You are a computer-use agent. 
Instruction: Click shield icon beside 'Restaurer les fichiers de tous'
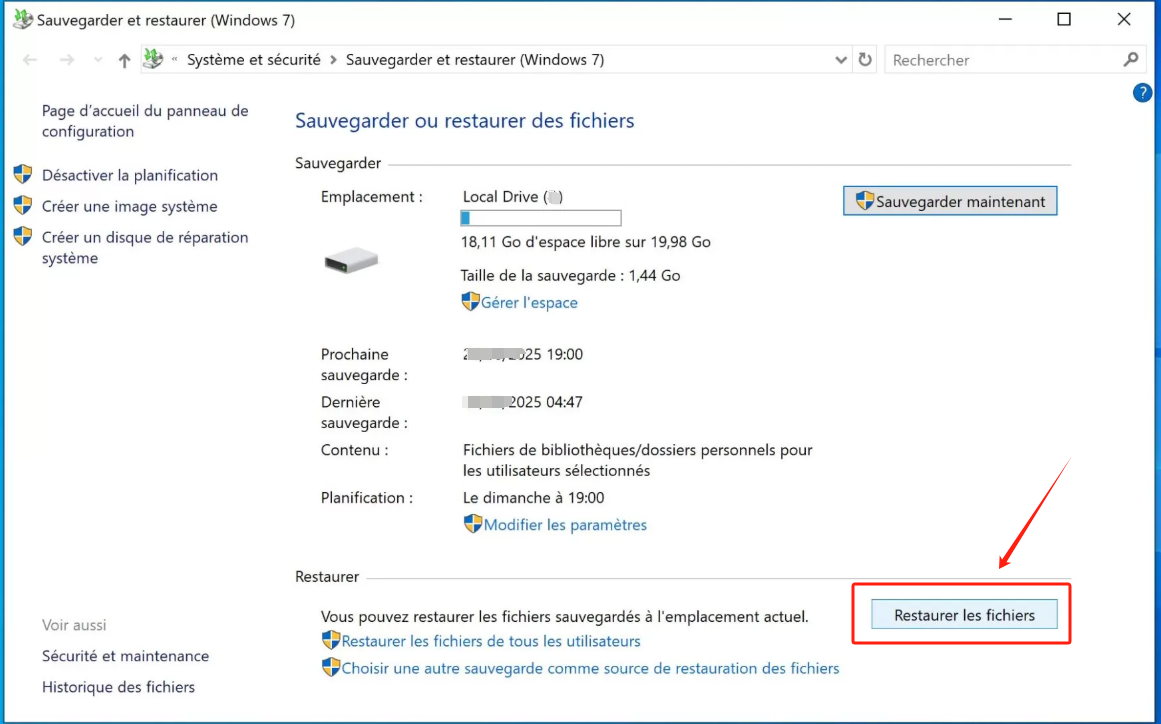click(x=331, y=640)
